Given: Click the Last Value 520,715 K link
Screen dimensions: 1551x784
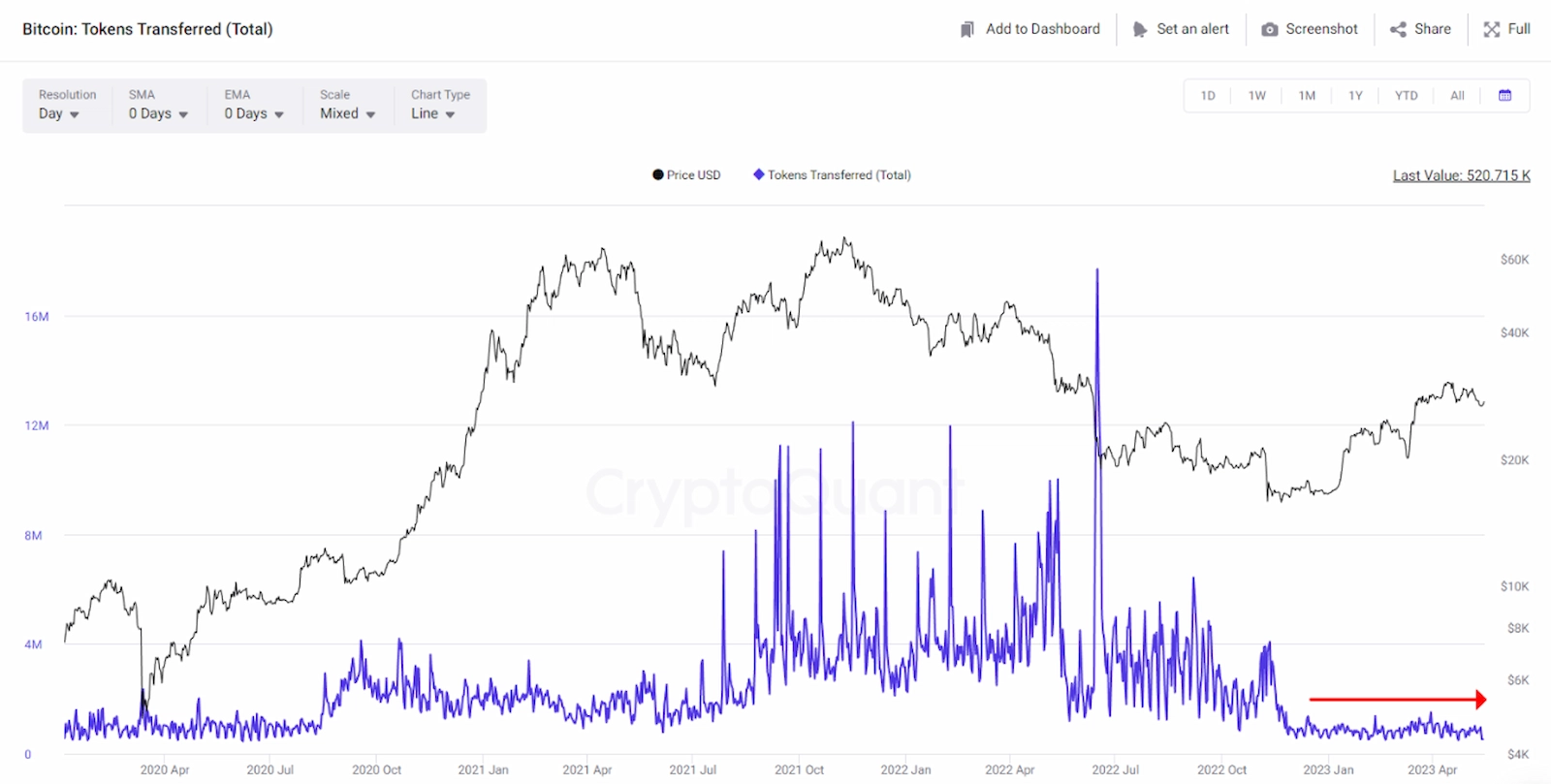Looking at the screenshot, I should 1462,175.
